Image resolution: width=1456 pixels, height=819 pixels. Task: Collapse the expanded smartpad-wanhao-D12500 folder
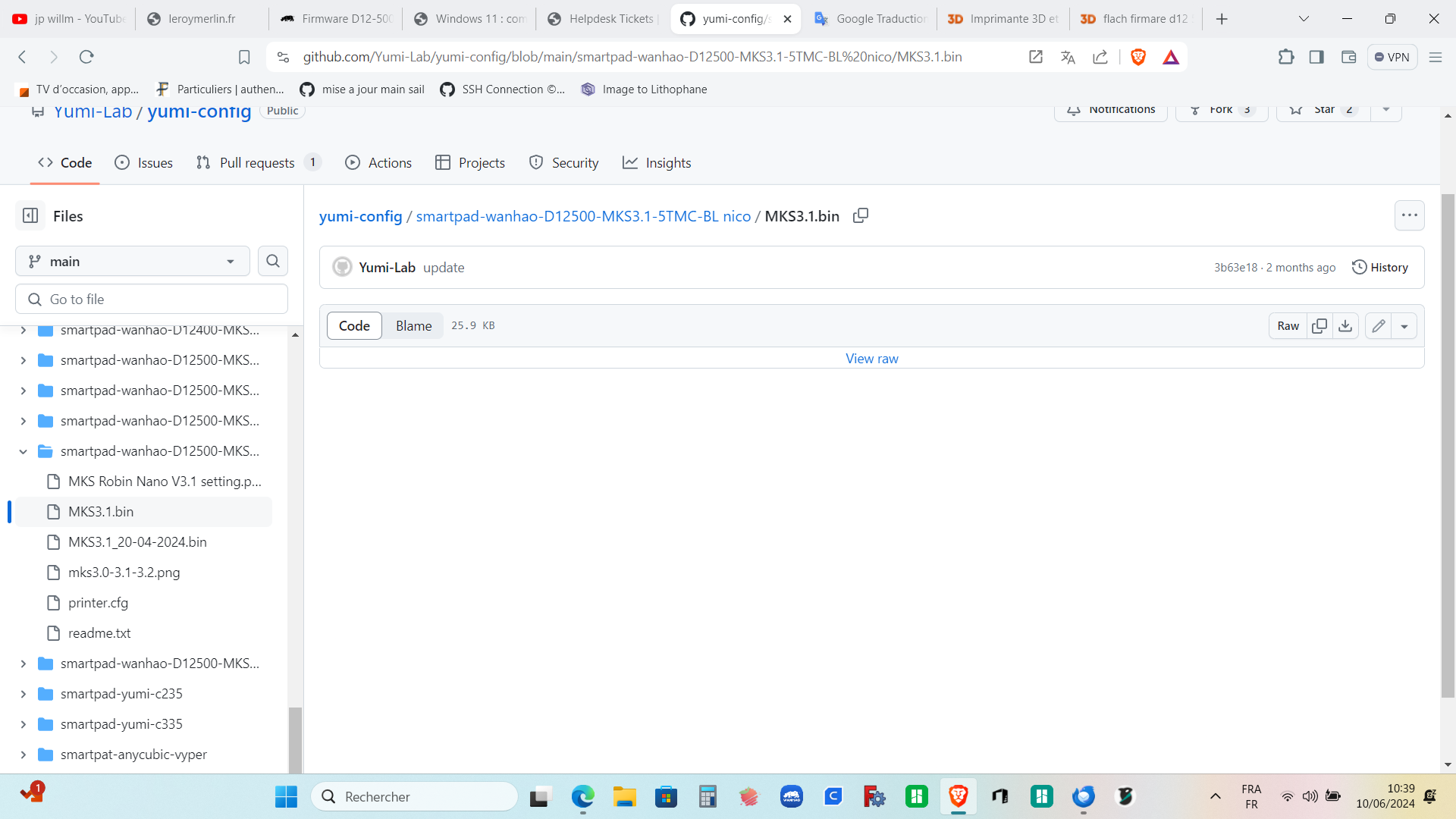[x=24, y=451]
